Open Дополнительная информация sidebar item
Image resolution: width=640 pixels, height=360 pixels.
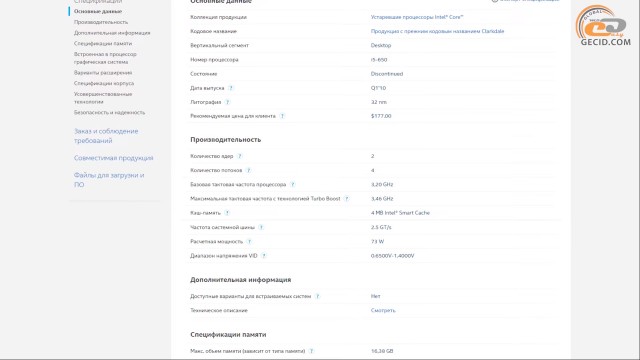click(x=112, y=33)
